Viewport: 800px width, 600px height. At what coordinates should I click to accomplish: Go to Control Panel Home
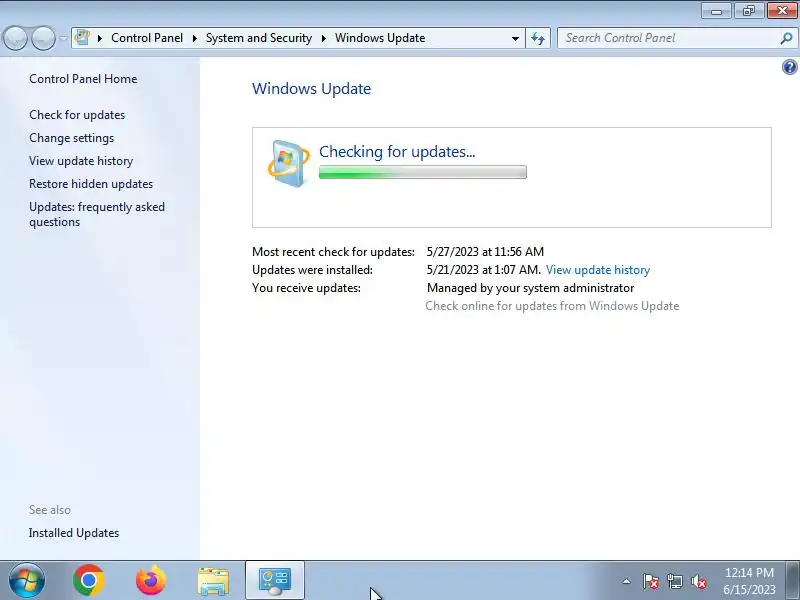point(83,79)
